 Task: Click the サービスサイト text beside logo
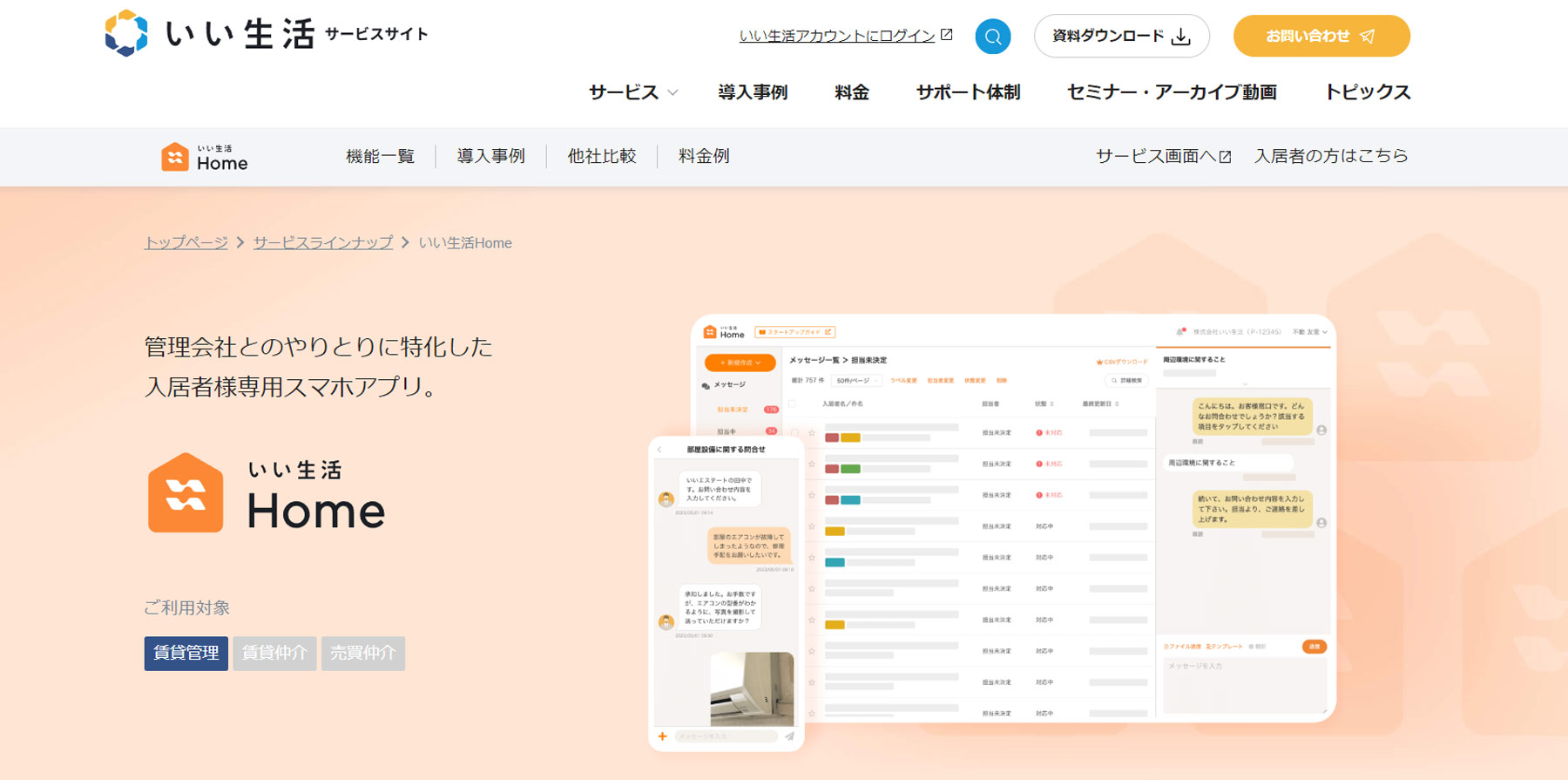(x=376, y=34)
